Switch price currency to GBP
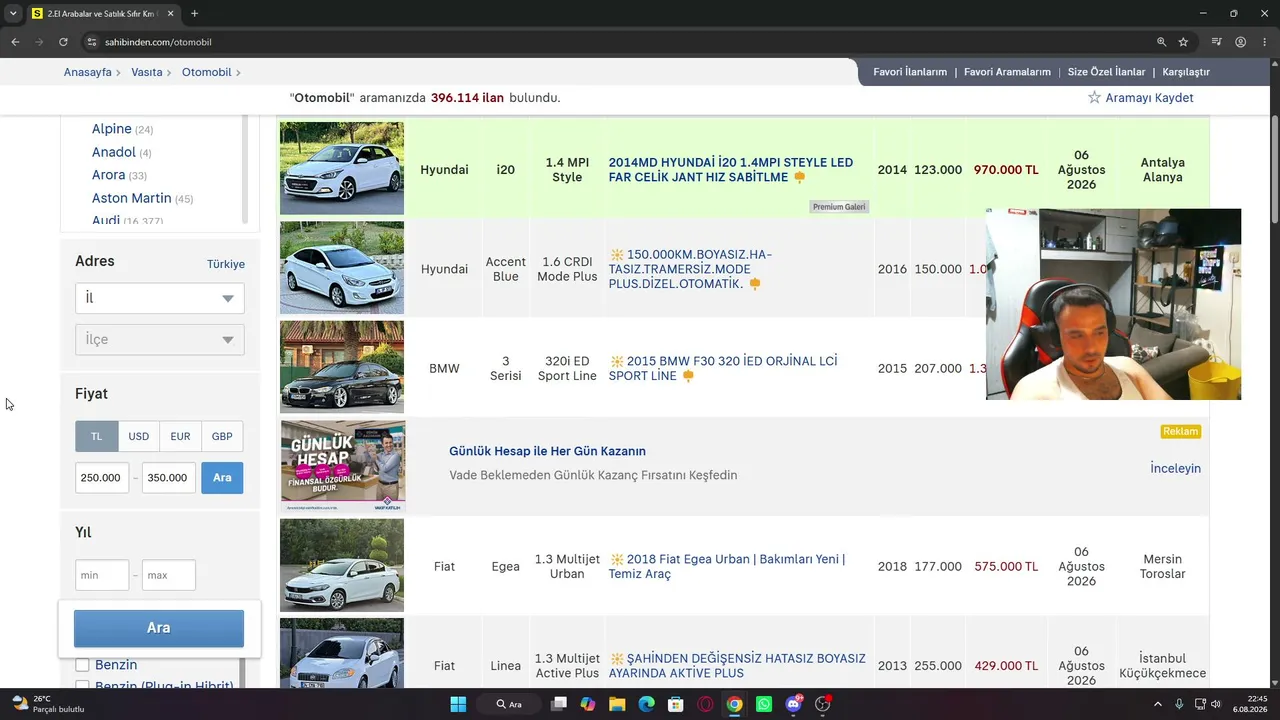Screen dimensions: 1280x720 pos(222,436)
